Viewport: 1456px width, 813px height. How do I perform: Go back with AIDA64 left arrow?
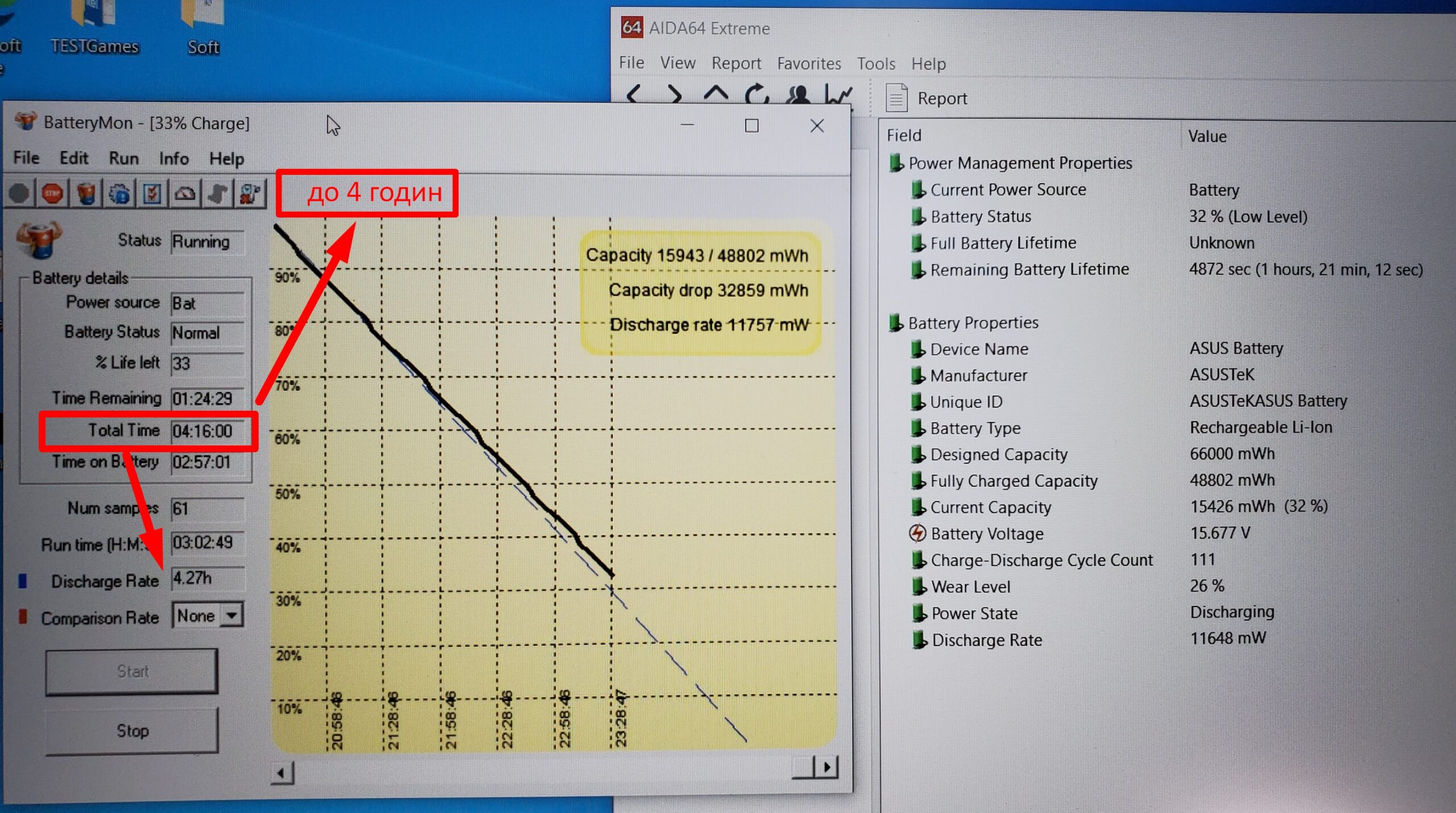pyautogui.click(x=634, y=95)
